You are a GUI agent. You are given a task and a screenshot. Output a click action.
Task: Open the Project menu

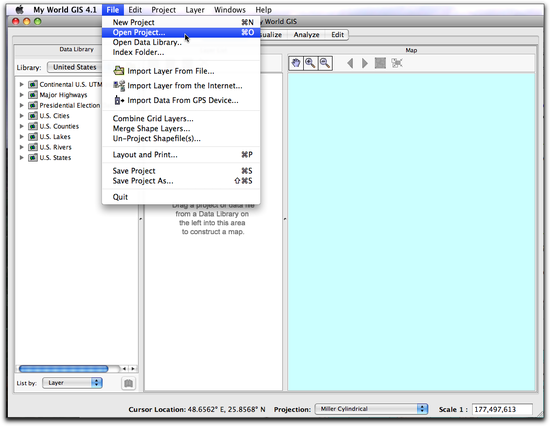tap(163, 10)
